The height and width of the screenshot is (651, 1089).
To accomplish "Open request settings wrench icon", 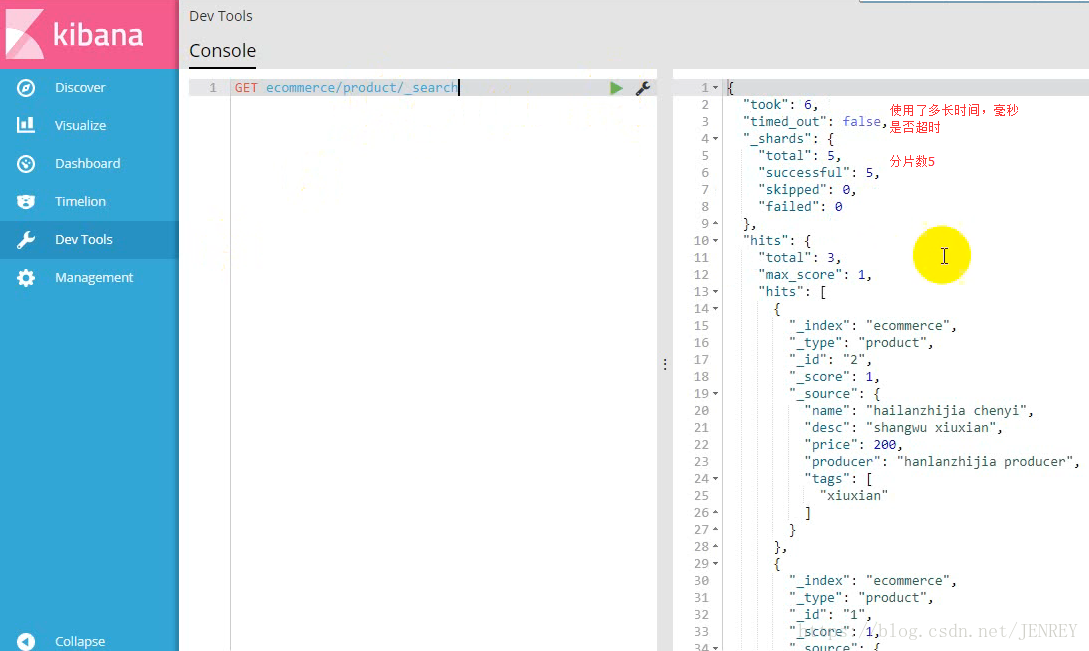I will click(643, 88).
